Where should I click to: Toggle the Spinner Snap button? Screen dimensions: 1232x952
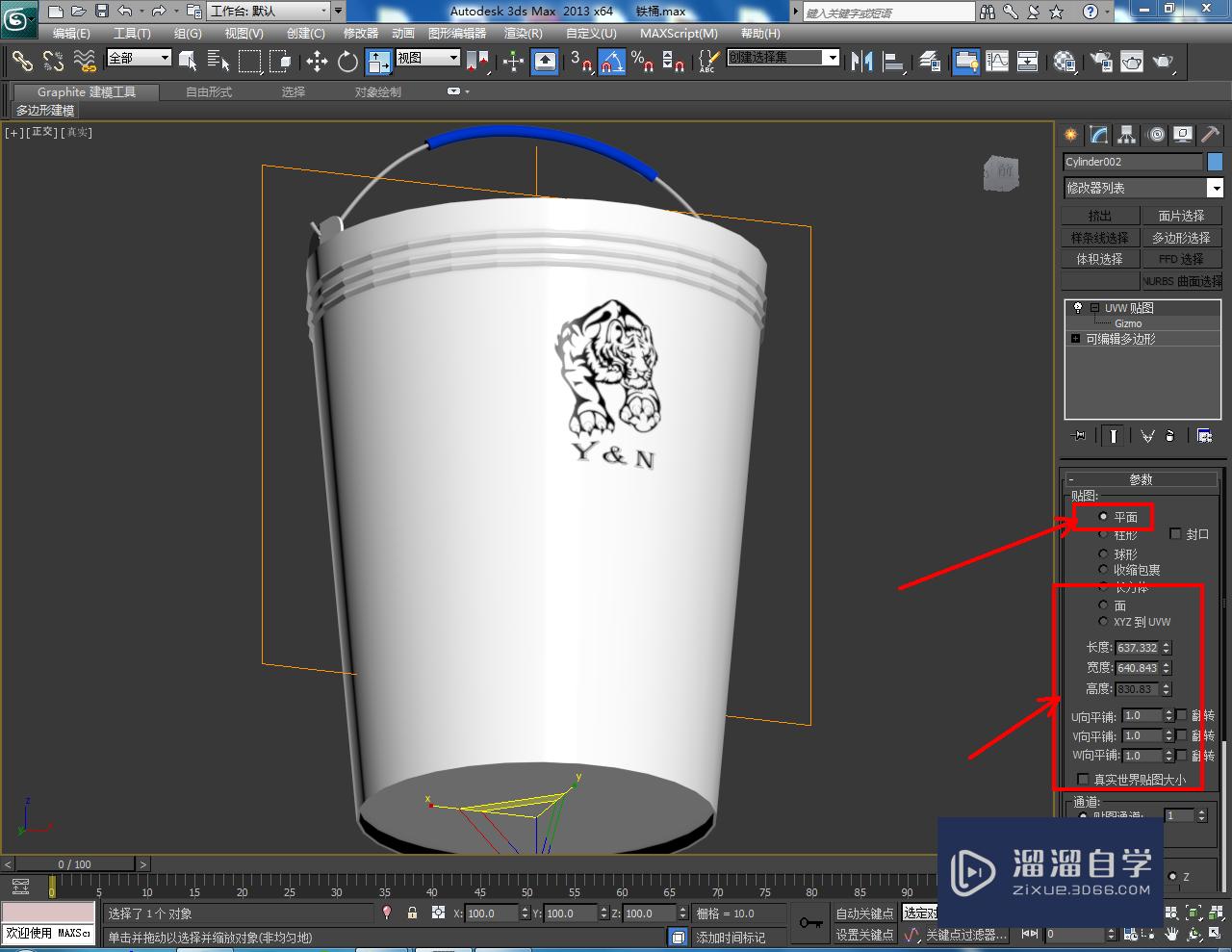pos(674,61)
